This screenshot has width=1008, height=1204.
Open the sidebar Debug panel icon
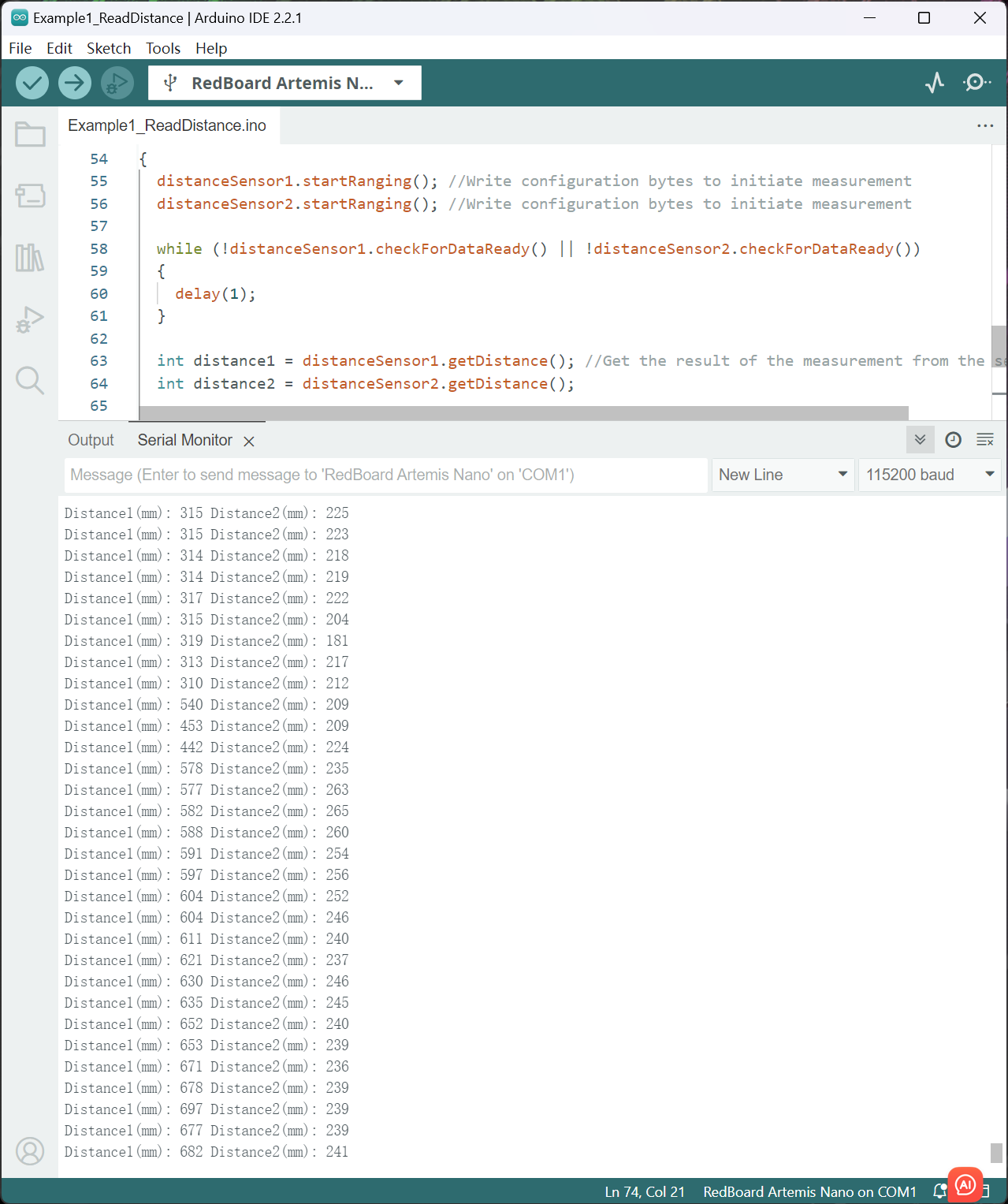pyautogui.click(x=30, y=319)
